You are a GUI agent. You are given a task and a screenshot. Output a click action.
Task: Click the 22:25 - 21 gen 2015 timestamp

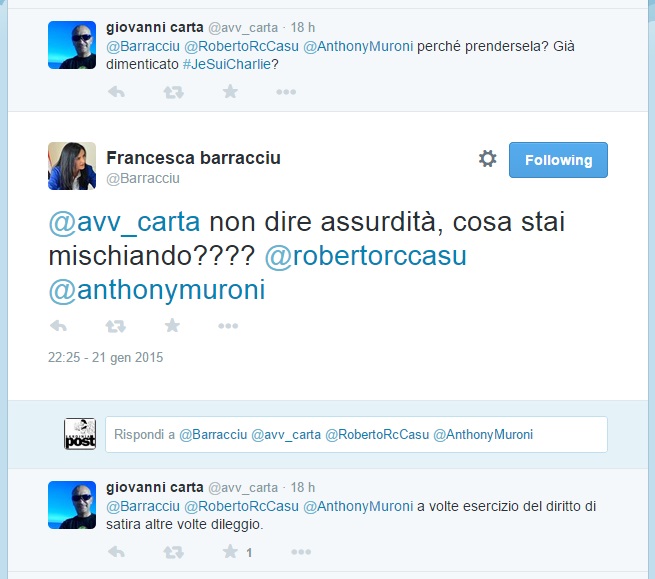point(105,358)
